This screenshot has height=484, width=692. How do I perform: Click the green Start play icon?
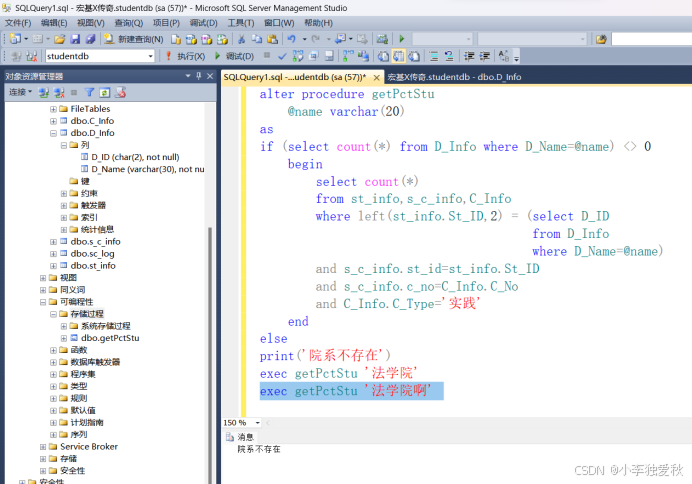(402, 39)
